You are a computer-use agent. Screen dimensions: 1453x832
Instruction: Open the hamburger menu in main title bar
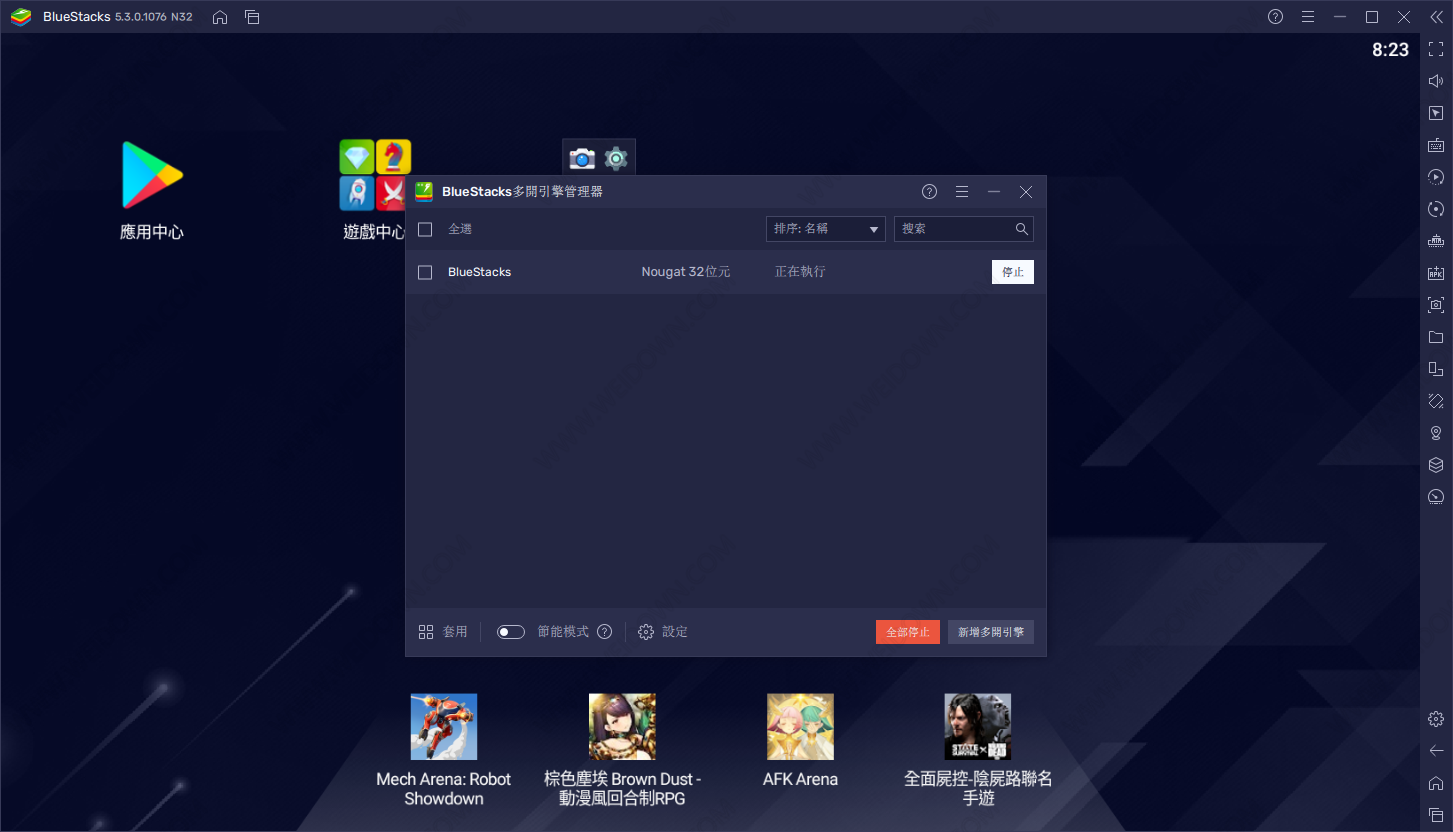(x=1307, y=17)
